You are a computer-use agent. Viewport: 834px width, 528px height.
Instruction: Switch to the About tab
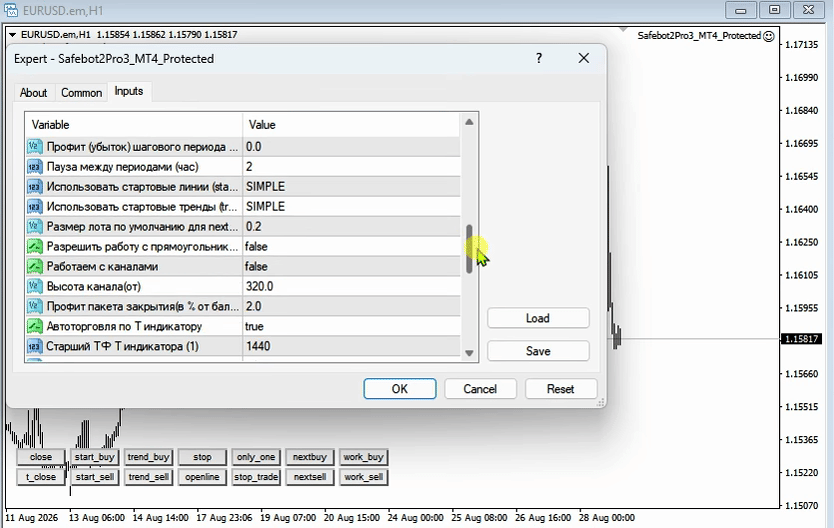click(34, 93)
